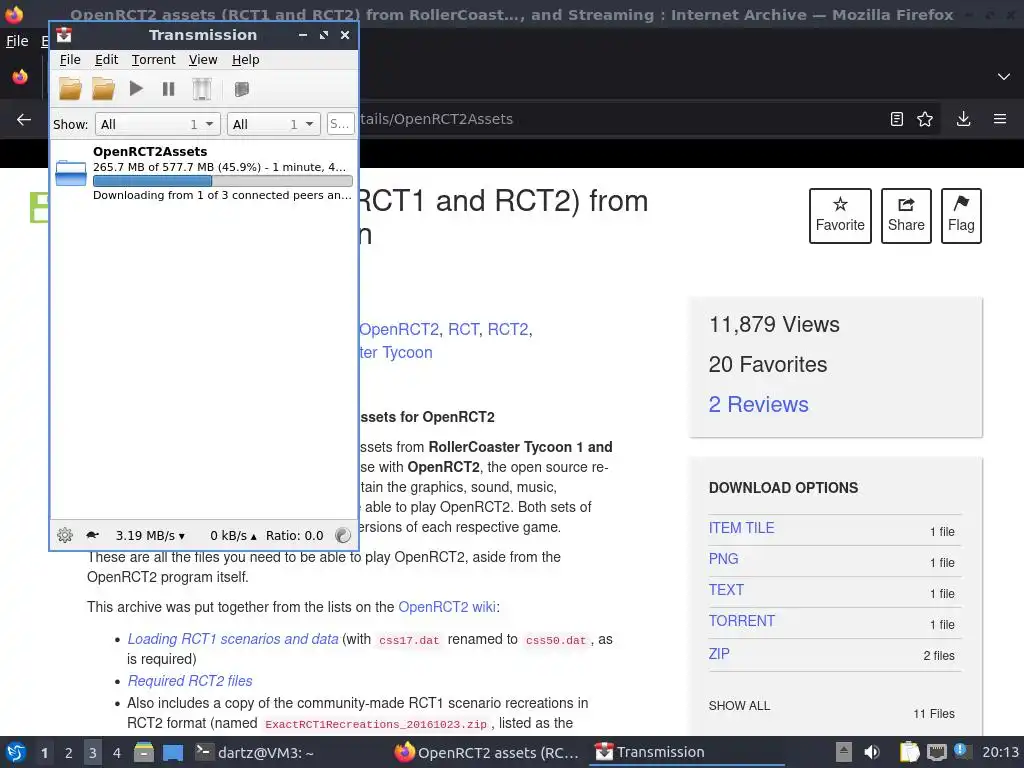Remove the torrent with the trash icon

202,89
